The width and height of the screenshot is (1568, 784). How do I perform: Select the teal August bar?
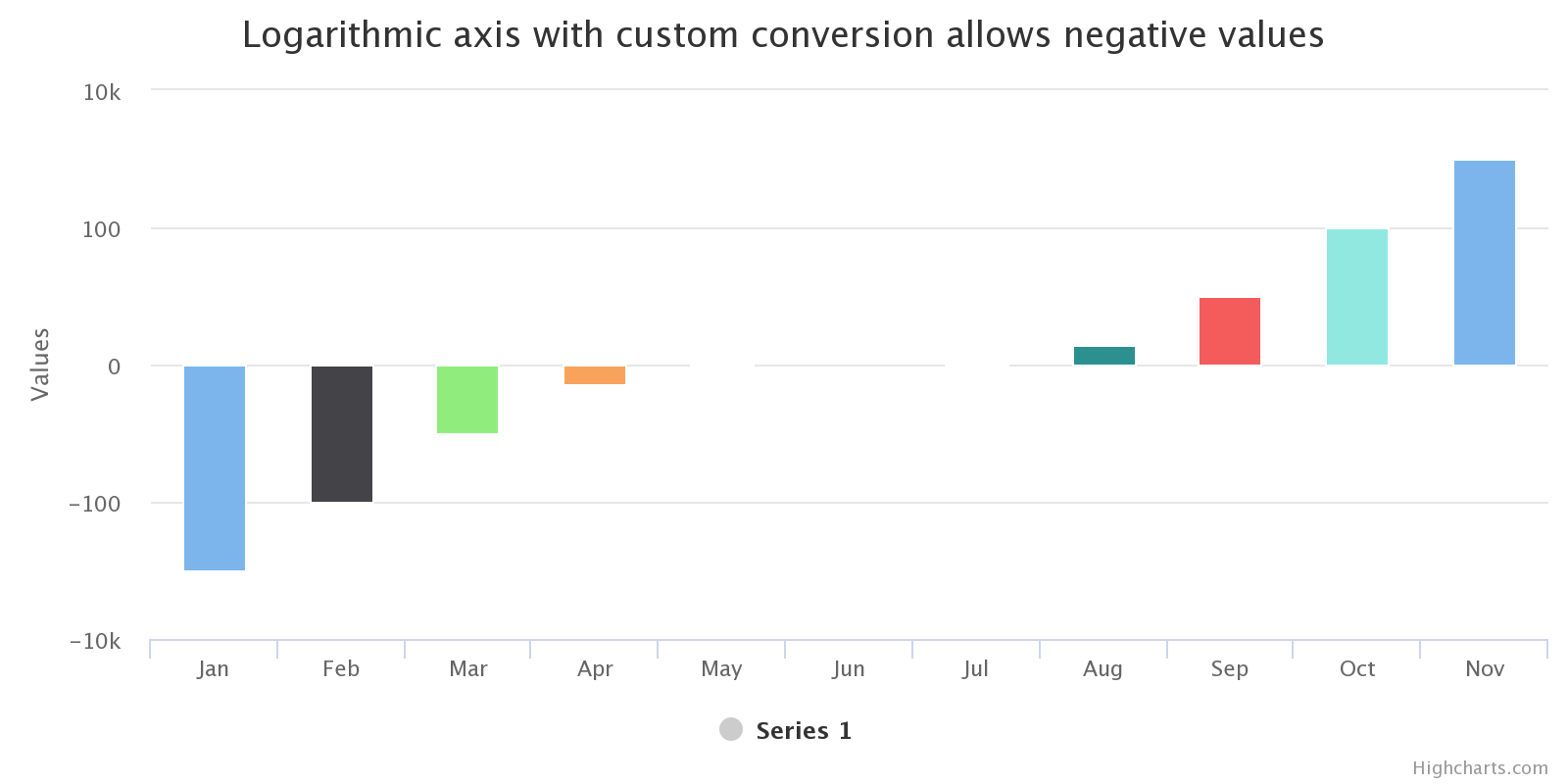coord(1104,356)
